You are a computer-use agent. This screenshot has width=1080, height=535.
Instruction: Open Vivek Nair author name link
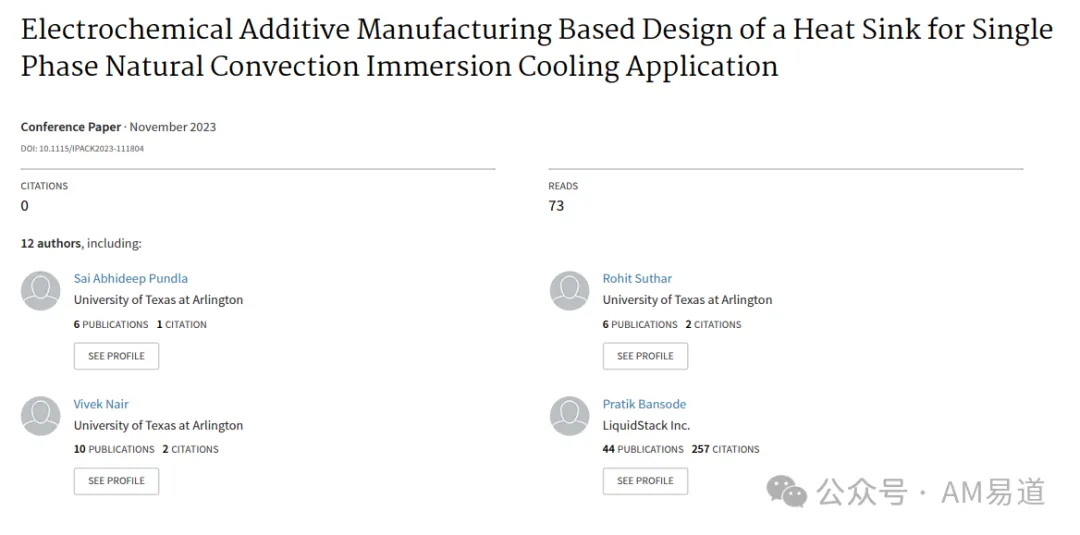101,404
